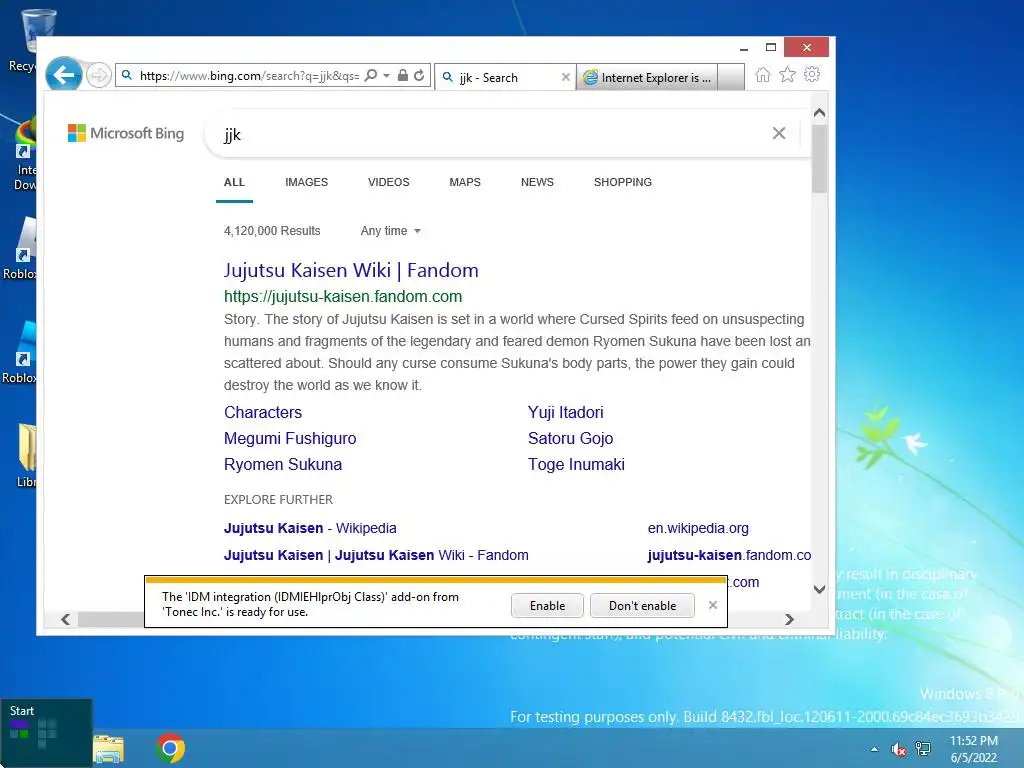Open the clock showing 11:52 PM

tap(974, 750)
